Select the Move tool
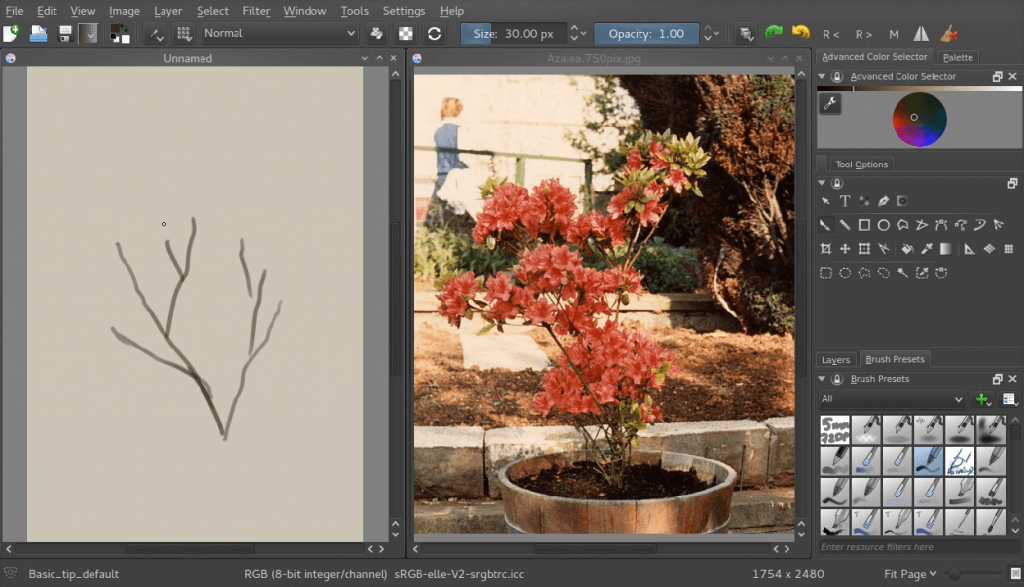This screenshot has height=587, width=1024. [845, 249]
